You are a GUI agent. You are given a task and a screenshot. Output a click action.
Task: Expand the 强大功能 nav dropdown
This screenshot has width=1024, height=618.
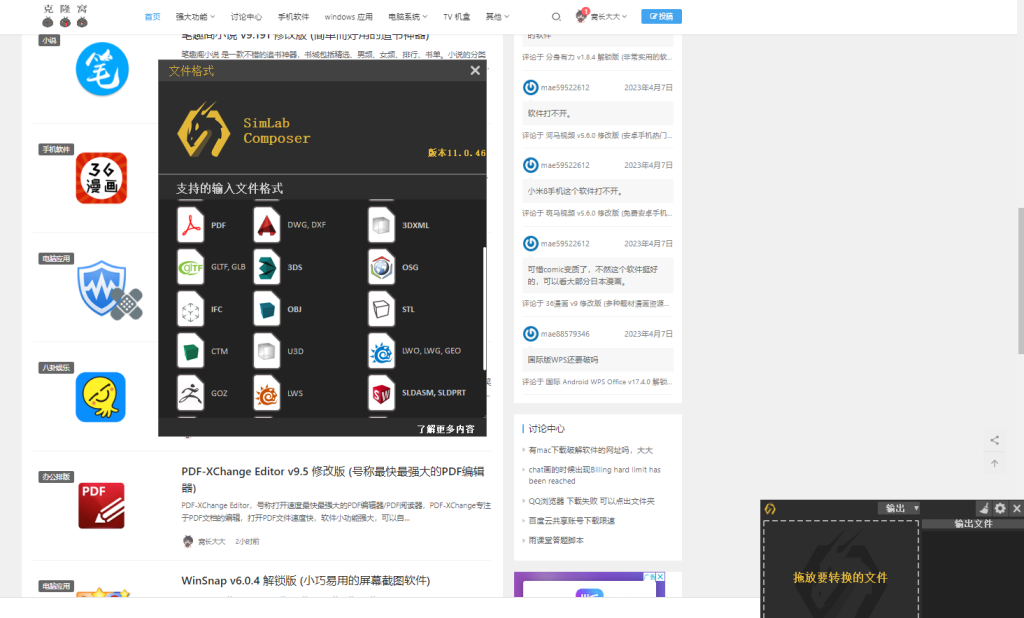195,16
